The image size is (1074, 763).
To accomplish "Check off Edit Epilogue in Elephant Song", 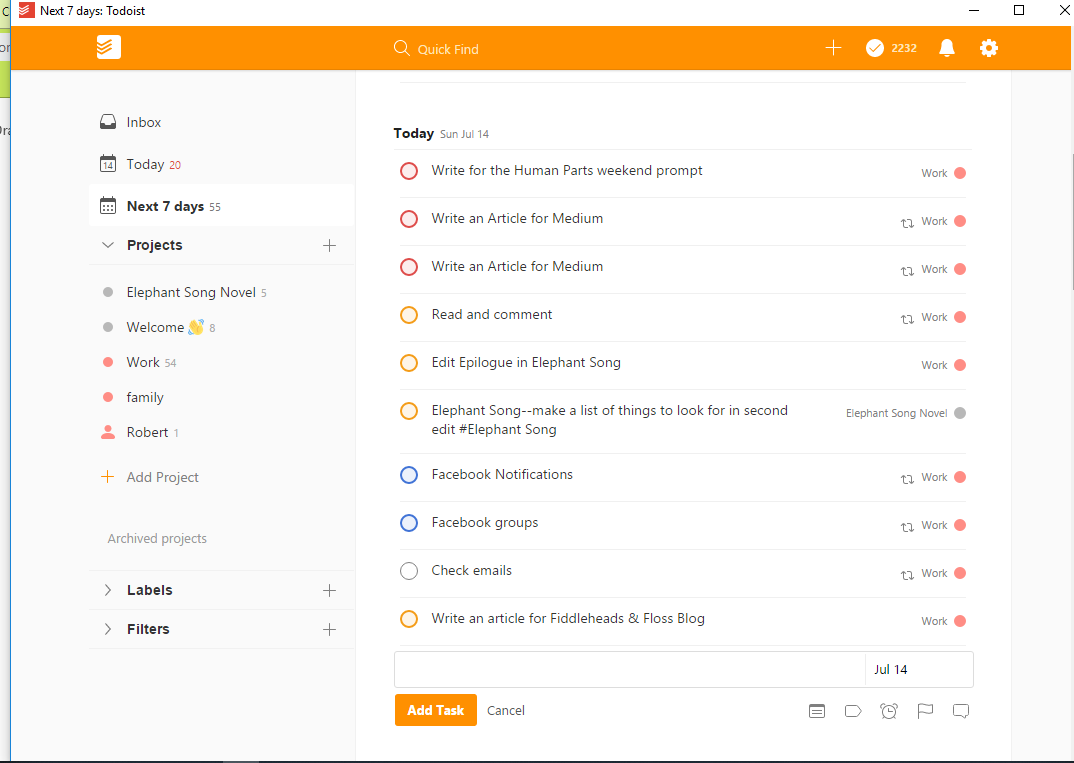I will coord(409,362).
